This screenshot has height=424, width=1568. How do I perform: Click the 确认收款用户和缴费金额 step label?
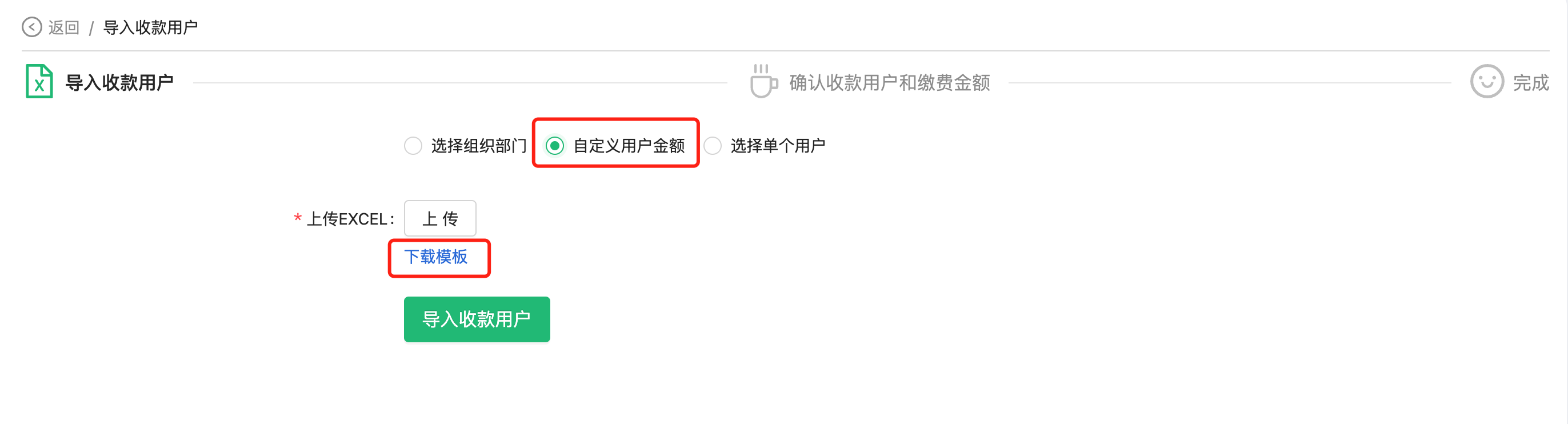889,83
